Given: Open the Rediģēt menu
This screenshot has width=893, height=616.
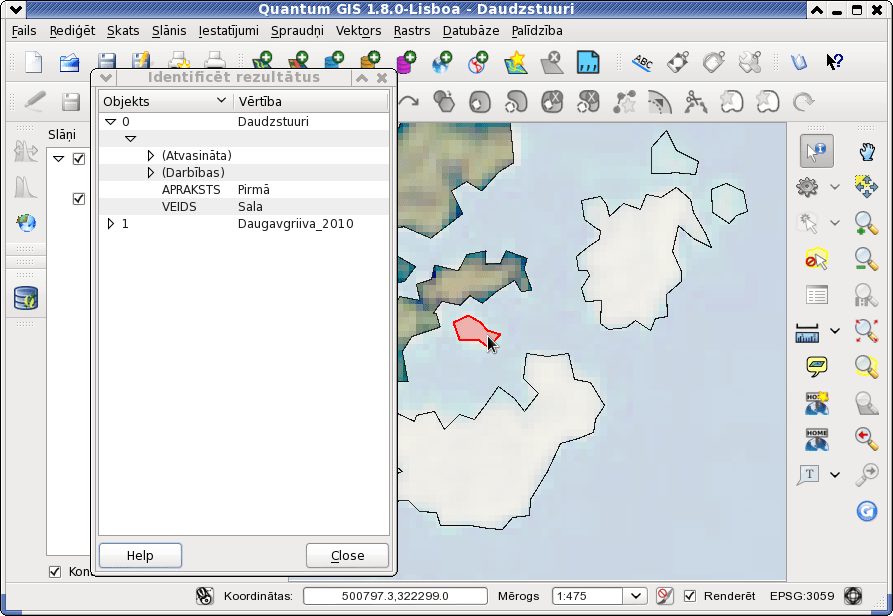Looking at the screenshot, I should click(x=72, y=31).
